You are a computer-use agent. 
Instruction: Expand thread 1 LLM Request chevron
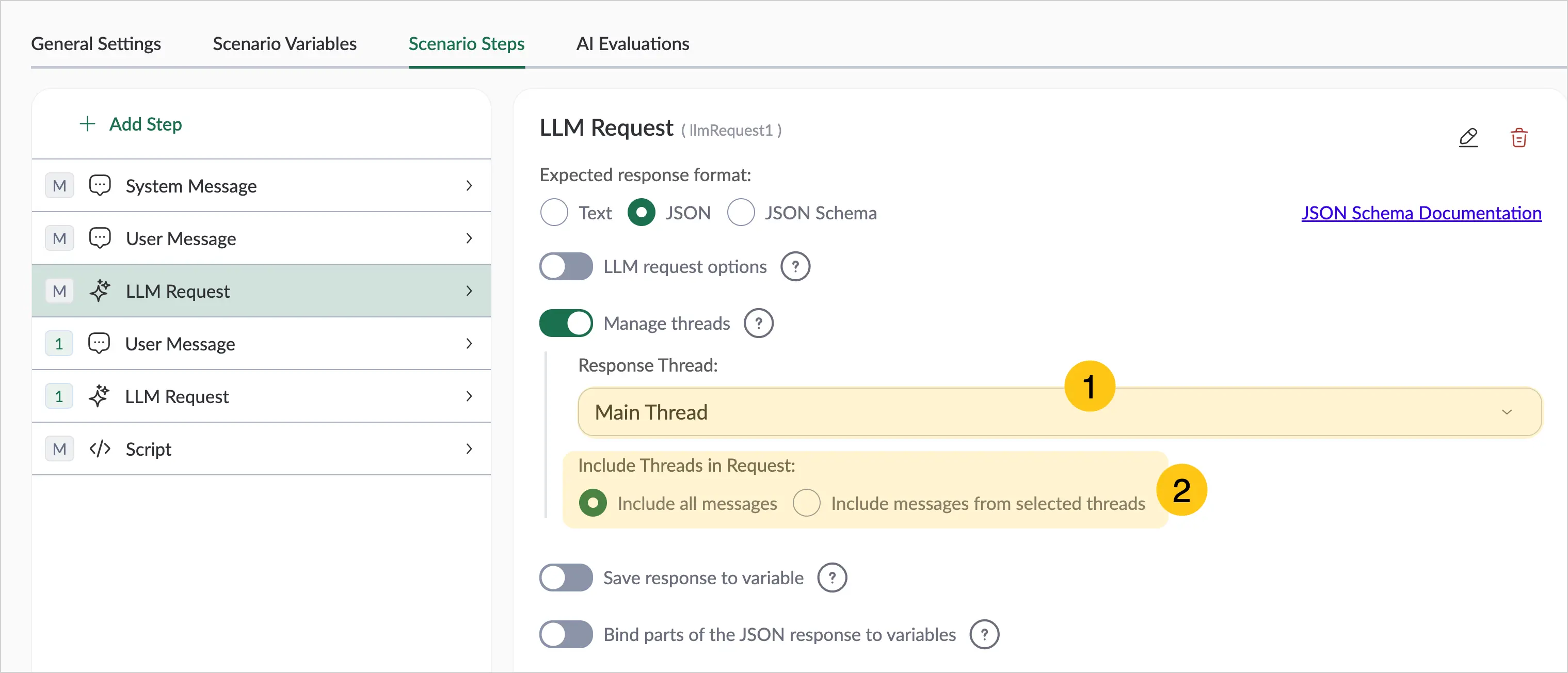[x=469, y=396]
